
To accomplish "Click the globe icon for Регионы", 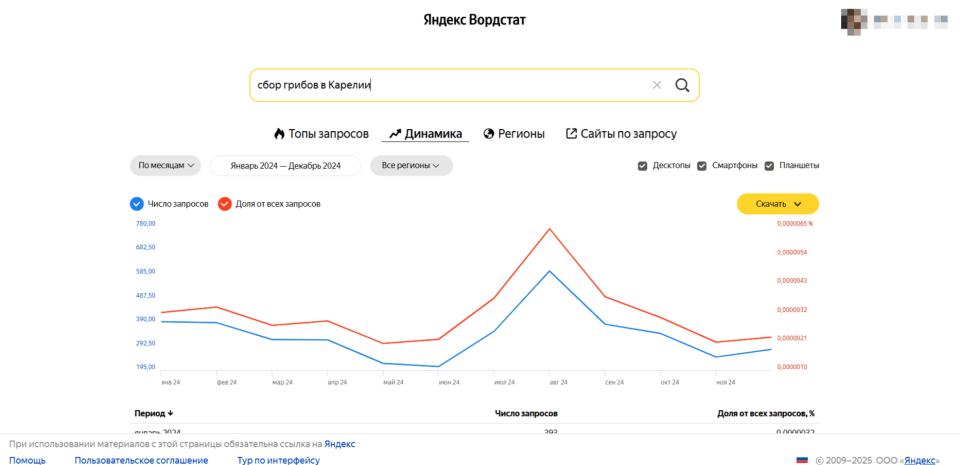I will 489,134.
